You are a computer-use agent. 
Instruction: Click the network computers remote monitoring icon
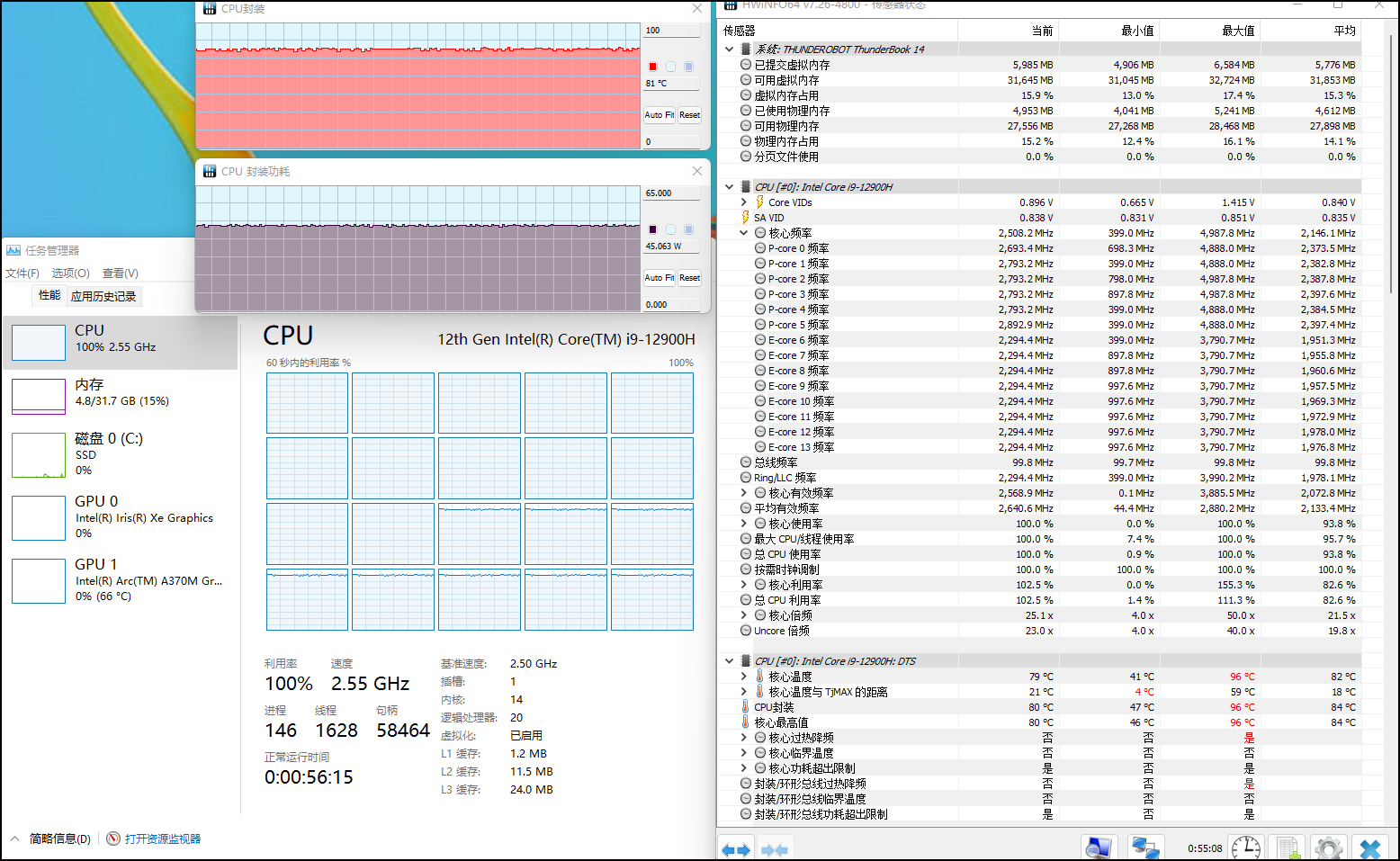1144,848
